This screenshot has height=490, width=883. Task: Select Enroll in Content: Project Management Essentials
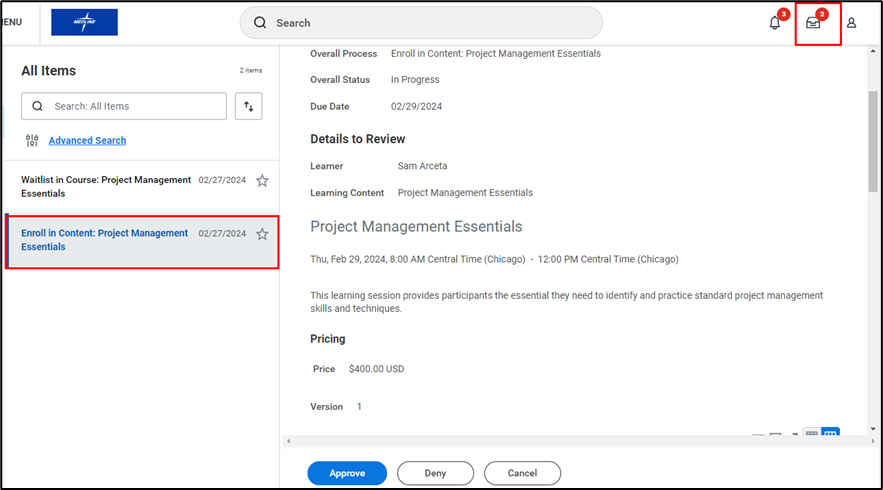(104, 240)
